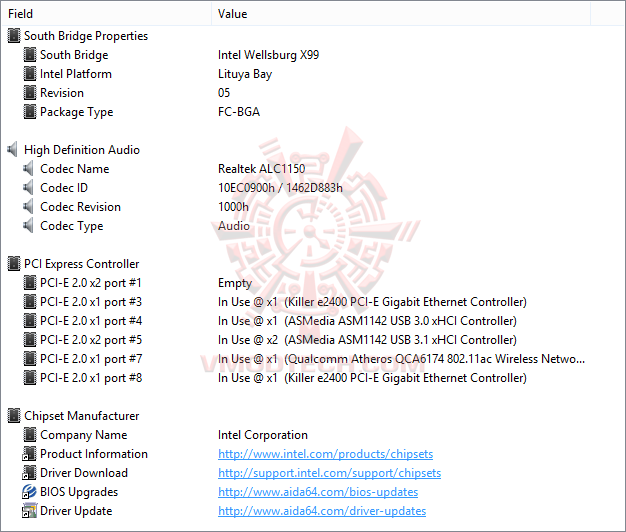
Task: Click the icon beside PCI-E 2.0 x2 port #5
Action: point(30,340)
